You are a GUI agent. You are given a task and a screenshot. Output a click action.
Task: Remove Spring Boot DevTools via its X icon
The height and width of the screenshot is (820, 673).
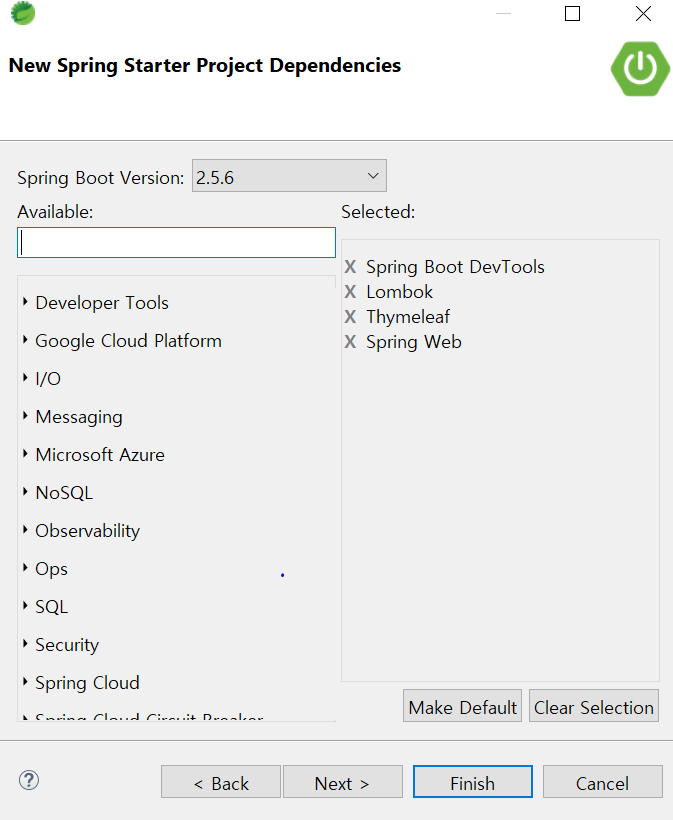pyautogui.click(x=350, y=267)
